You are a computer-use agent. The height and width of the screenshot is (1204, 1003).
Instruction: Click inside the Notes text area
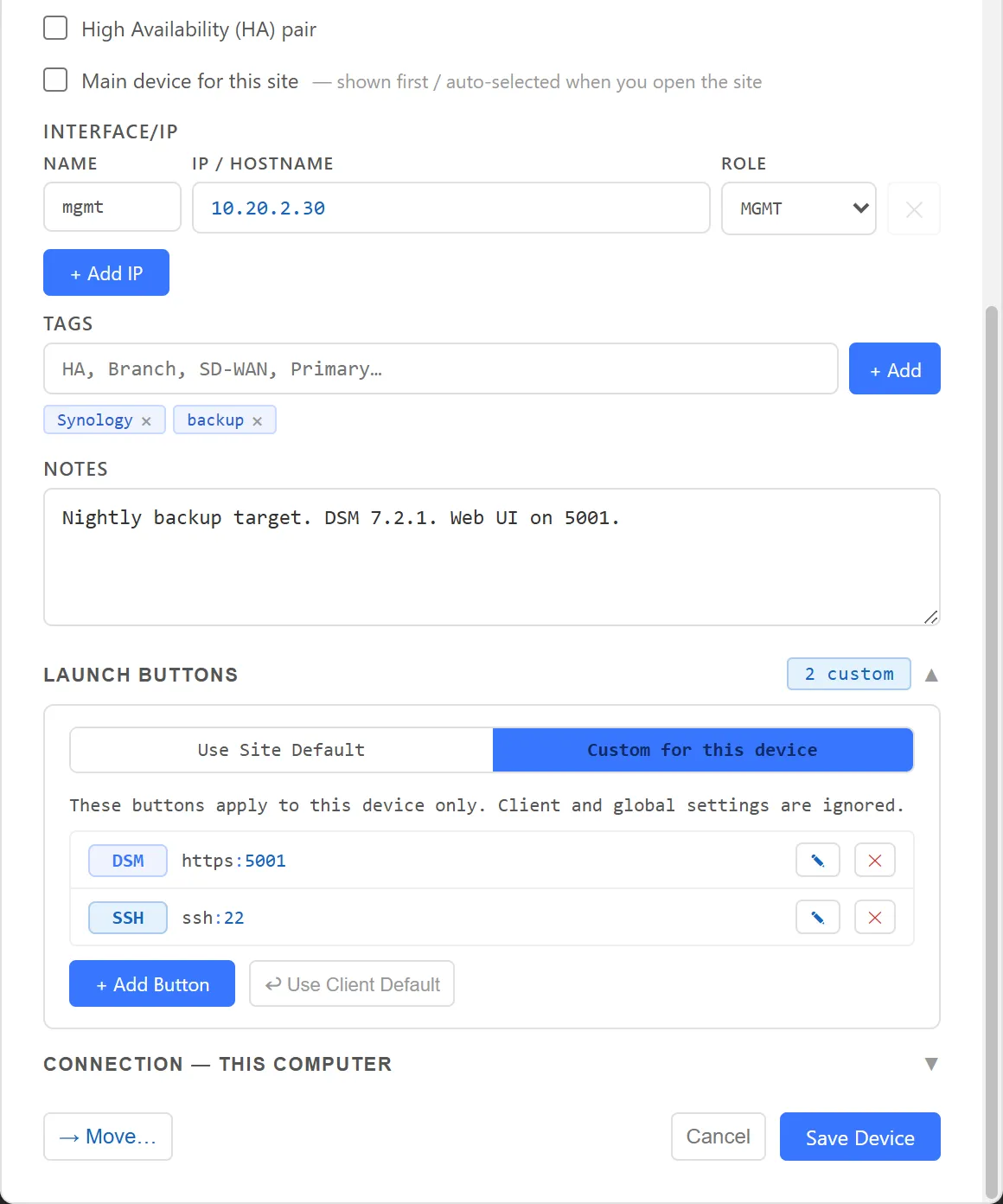click(492, 557)
